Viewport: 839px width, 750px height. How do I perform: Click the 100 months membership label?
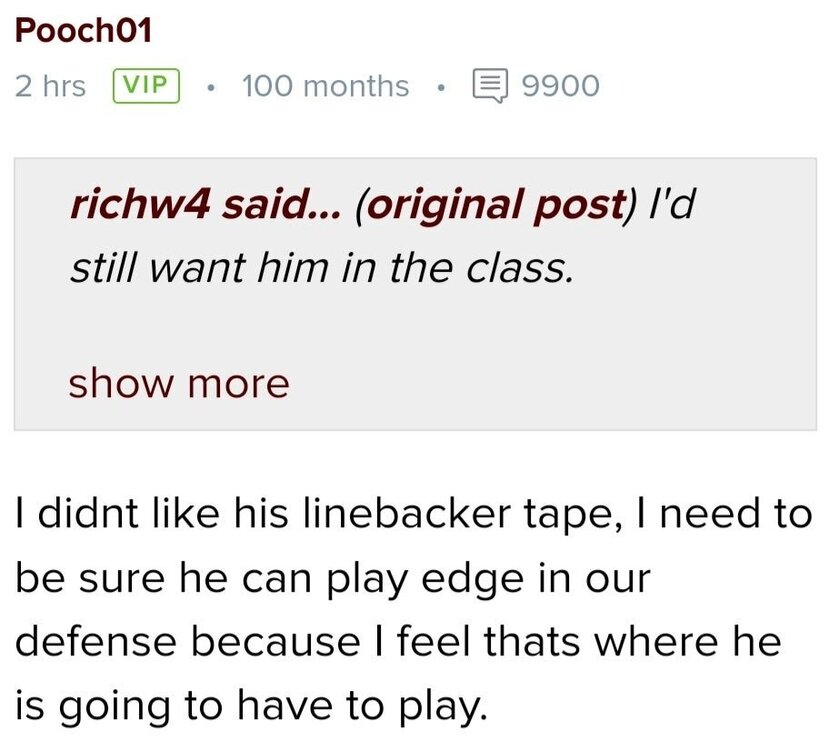[x=325, y=86]
